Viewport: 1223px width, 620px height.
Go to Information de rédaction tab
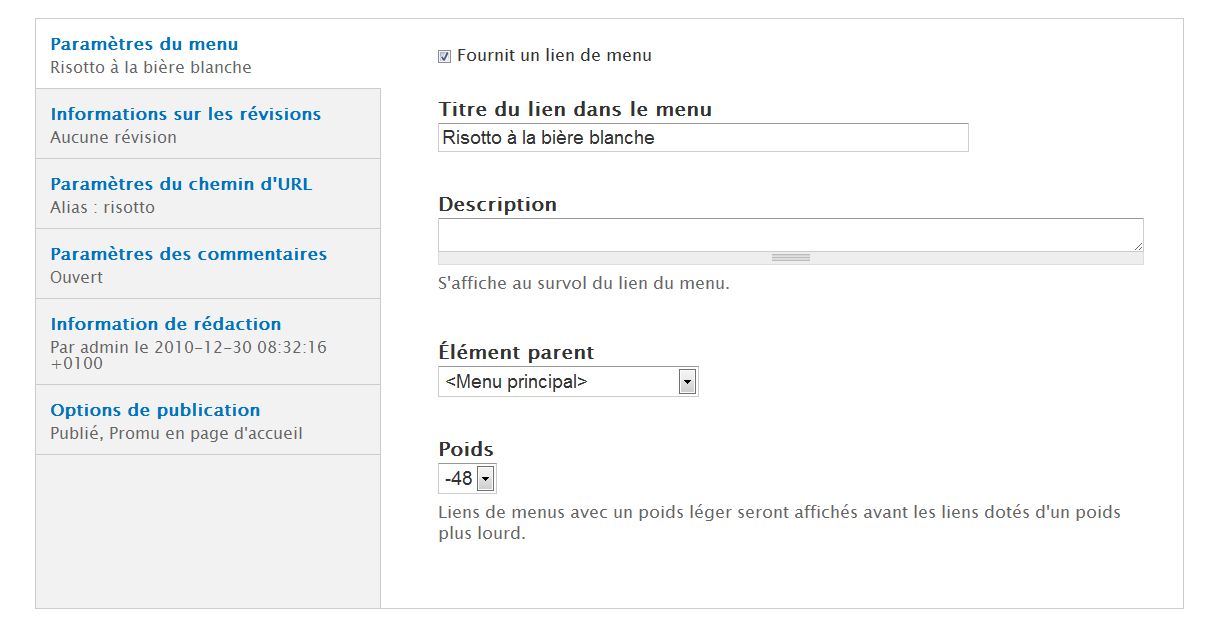click(165, 324)
